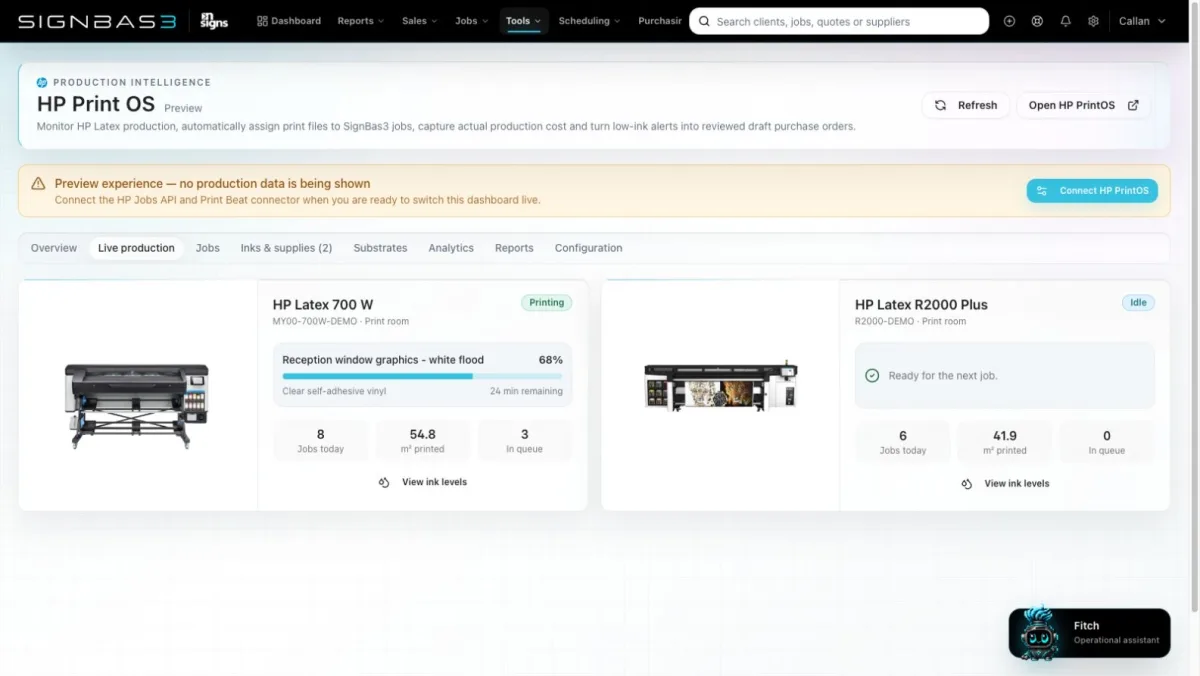The height and width of the screenshot is (676, 1200).
Task: Click the In Signs company logo
Action: (x=214, y=21)
